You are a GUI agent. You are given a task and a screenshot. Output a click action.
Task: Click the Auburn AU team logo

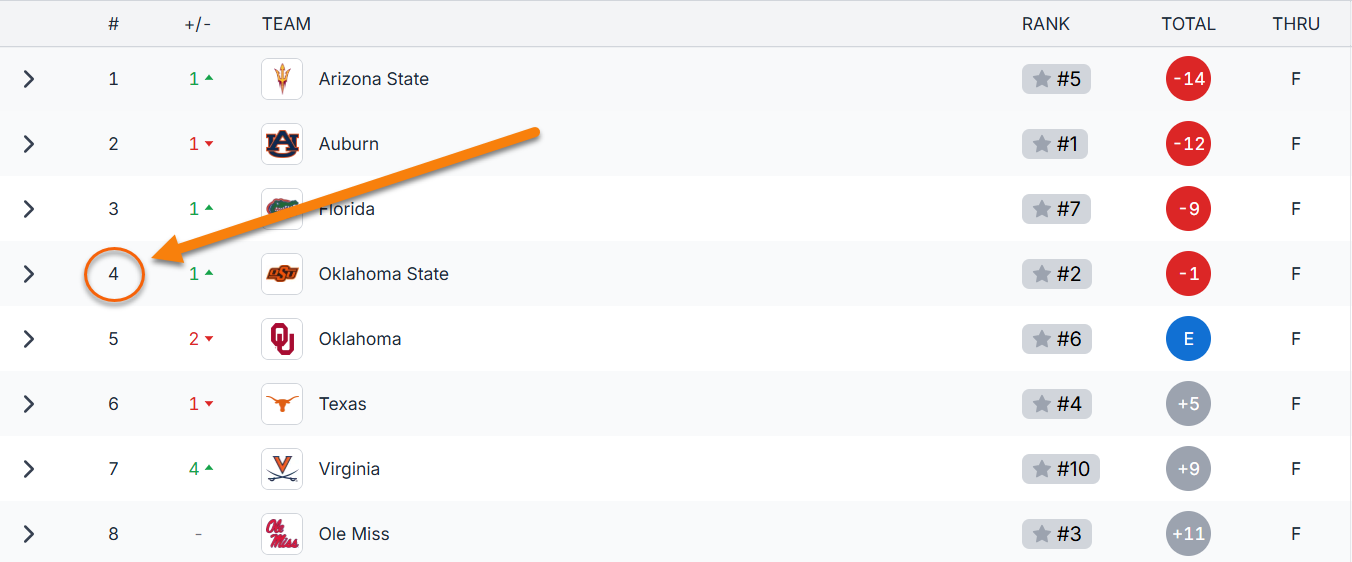click(x=282, y=144)
